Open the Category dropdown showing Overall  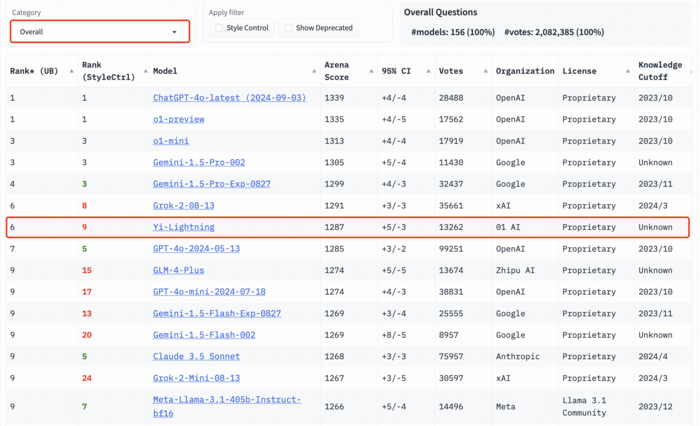[98, 32]
